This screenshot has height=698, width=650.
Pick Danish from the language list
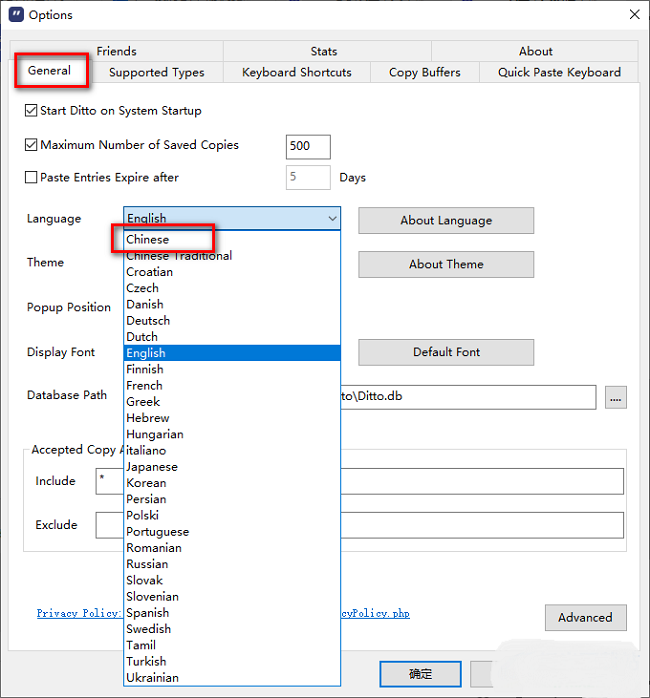(x=232, y=304)
